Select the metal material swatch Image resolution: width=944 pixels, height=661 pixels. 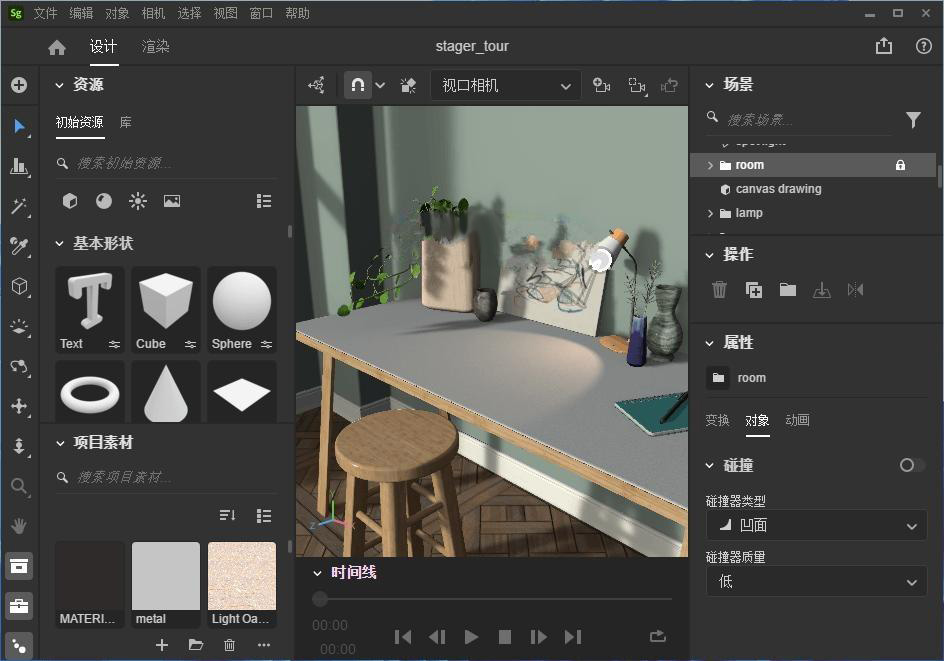click(165, 576)
